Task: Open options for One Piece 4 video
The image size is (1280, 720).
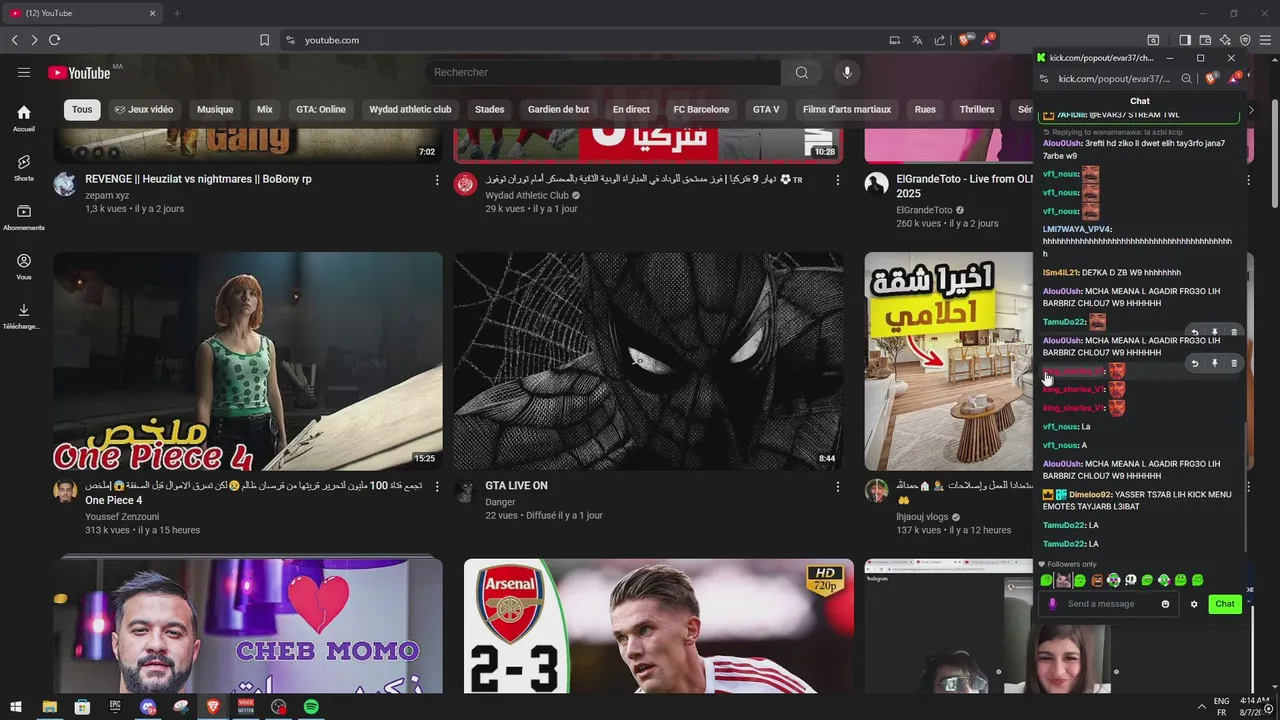Action: [x=436, y=487]
